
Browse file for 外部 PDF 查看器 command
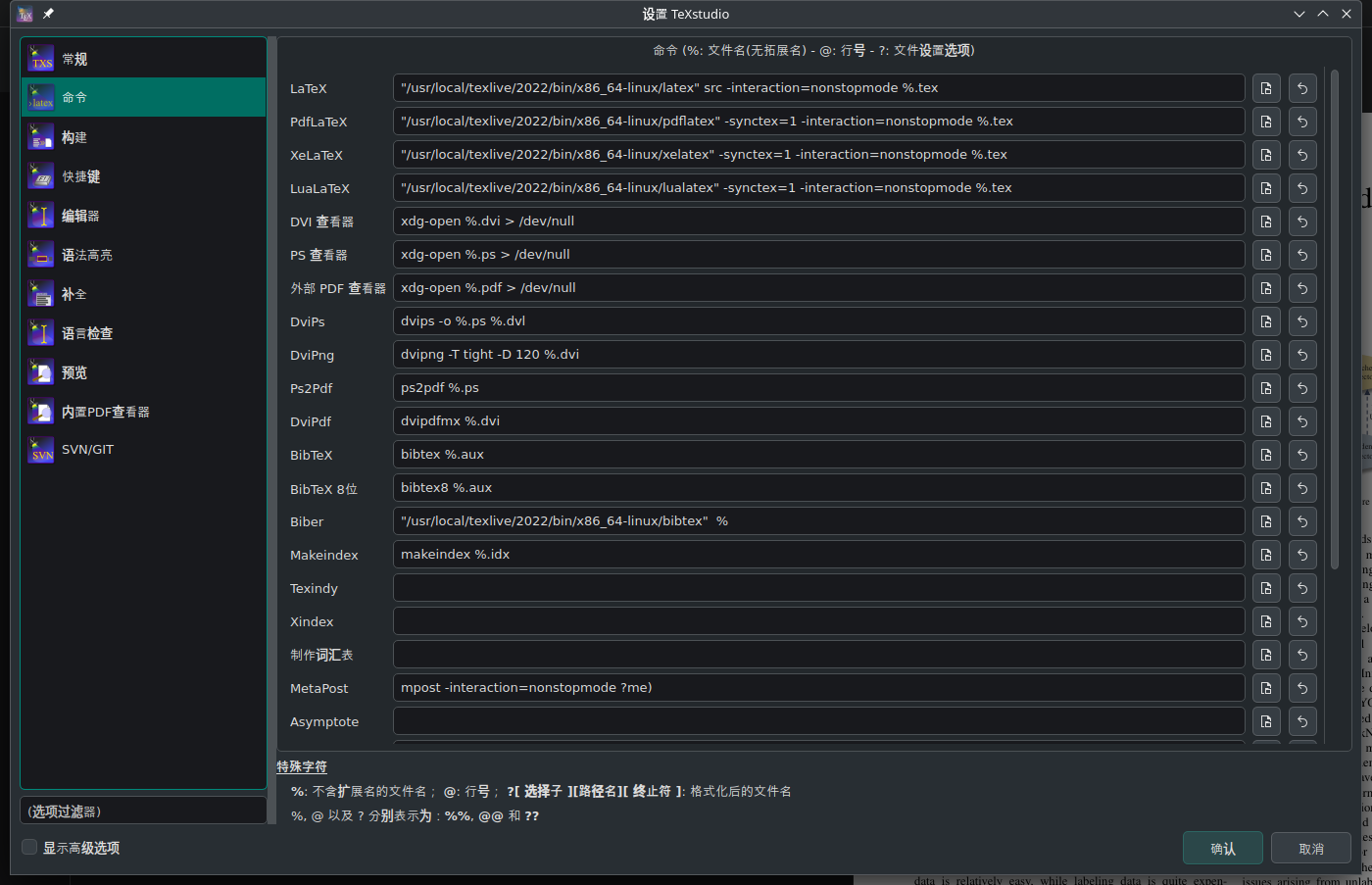click(1266, 288)
